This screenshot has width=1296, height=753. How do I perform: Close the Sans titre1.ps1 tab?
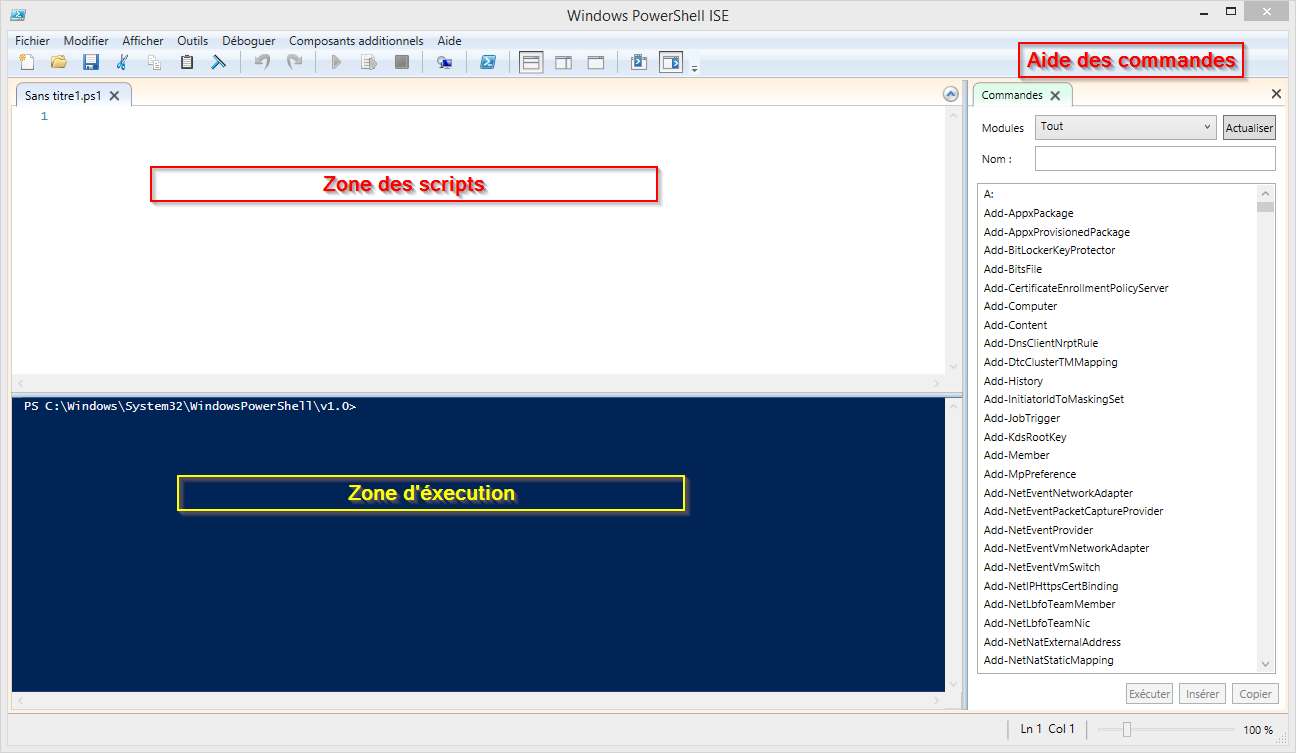pos(115,96)
